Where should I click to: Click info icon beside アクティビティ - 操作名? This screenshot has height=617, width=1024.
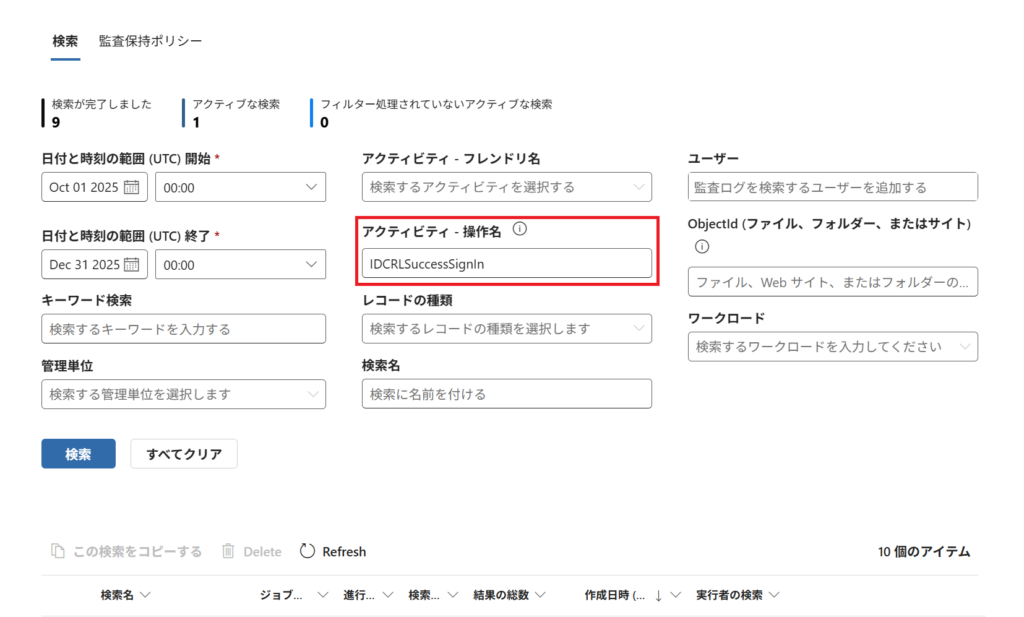point(519,229)
